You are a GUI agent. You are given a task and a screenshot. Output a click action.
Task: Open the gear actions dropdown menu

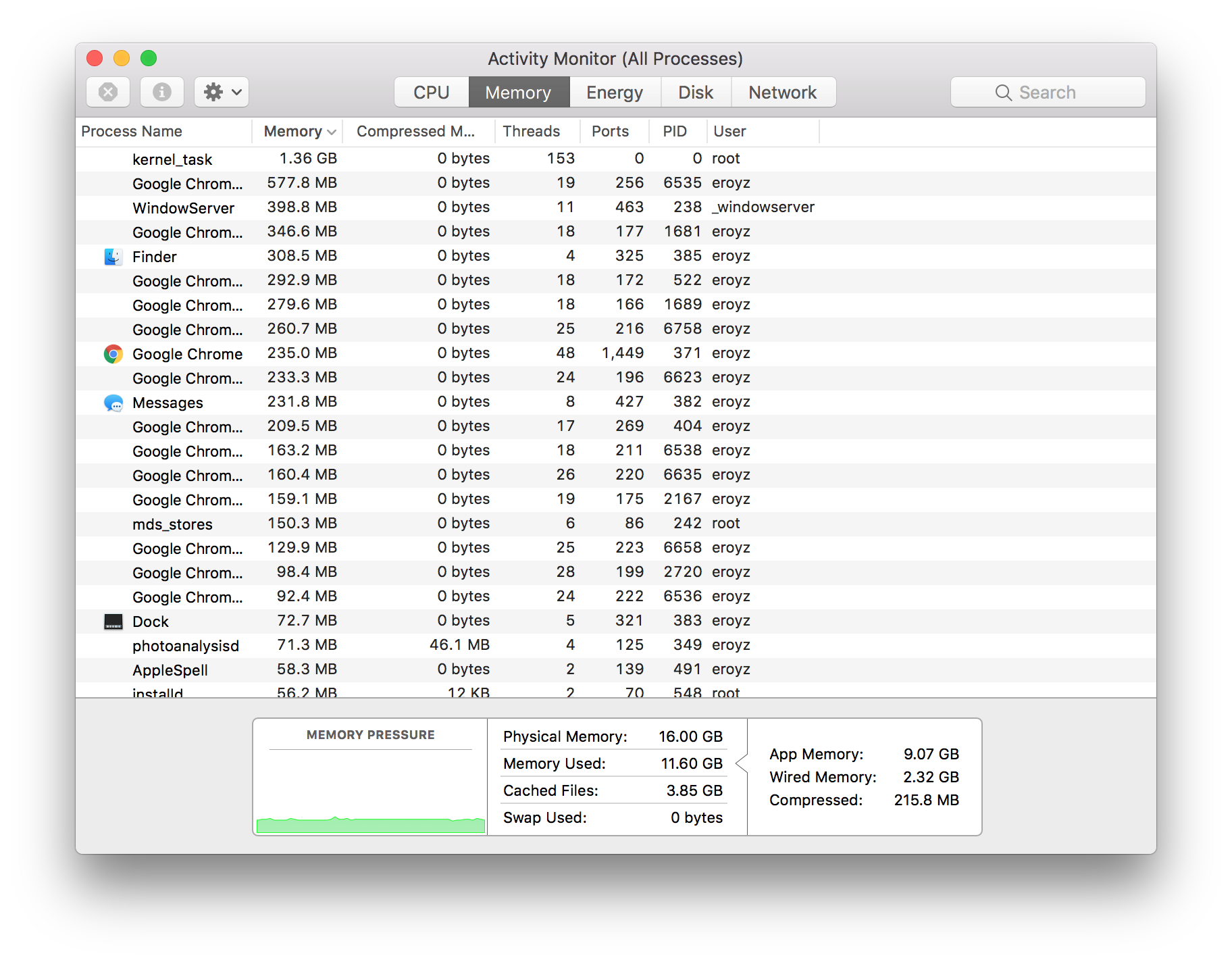[x=222, y=92]
